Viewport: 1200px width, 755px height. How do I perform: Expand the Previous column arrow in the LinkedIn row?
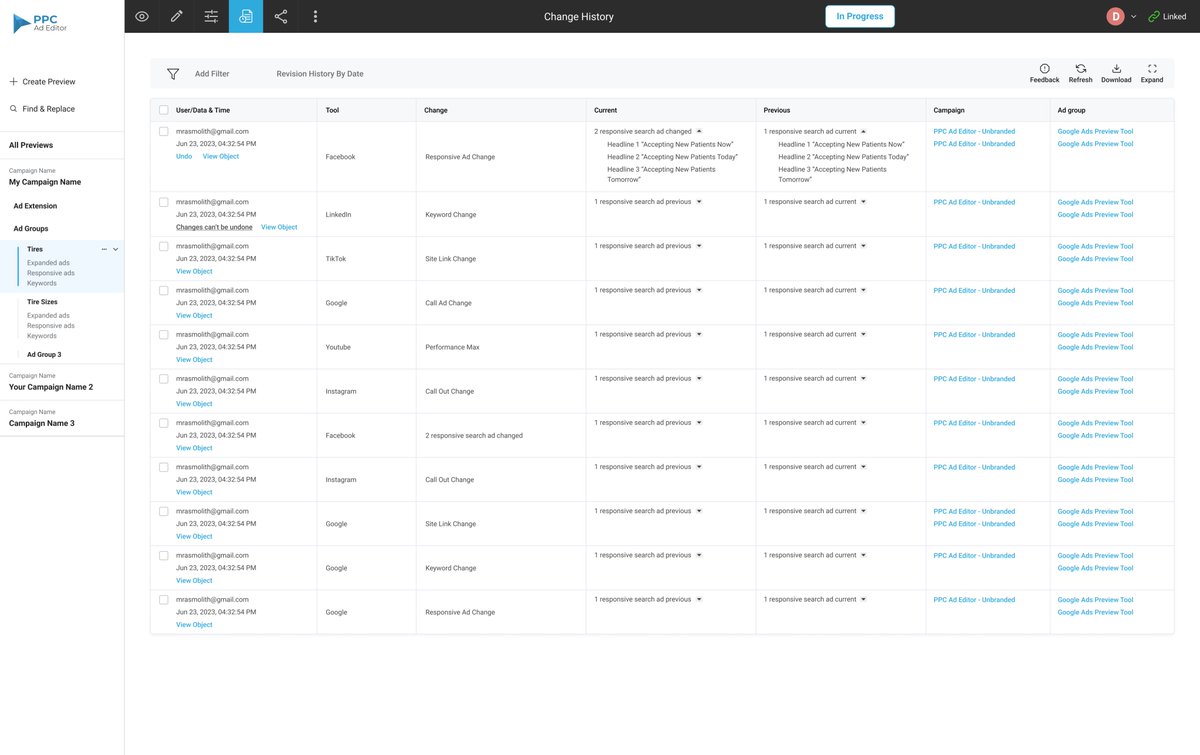[864, 202]
